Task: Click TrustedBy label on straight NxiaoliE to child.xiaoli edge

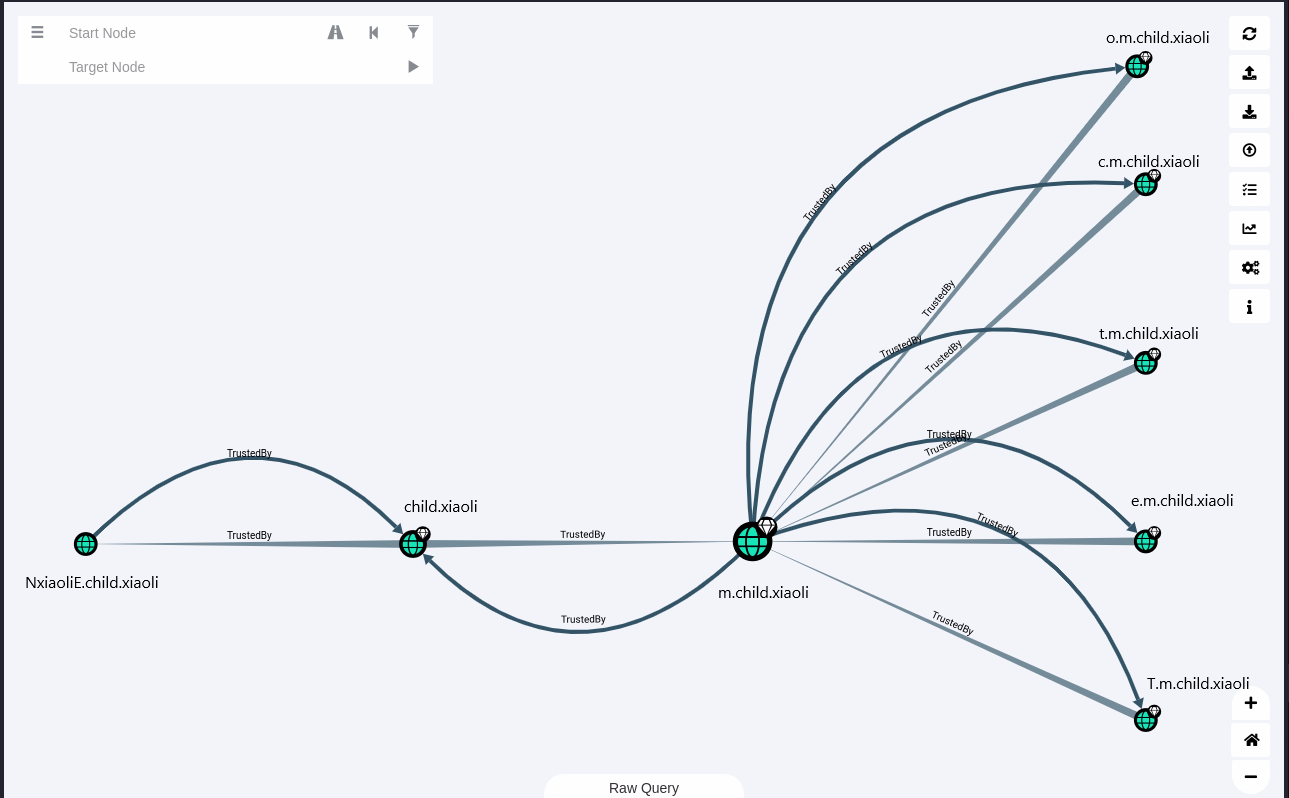Action: (249, 535)
